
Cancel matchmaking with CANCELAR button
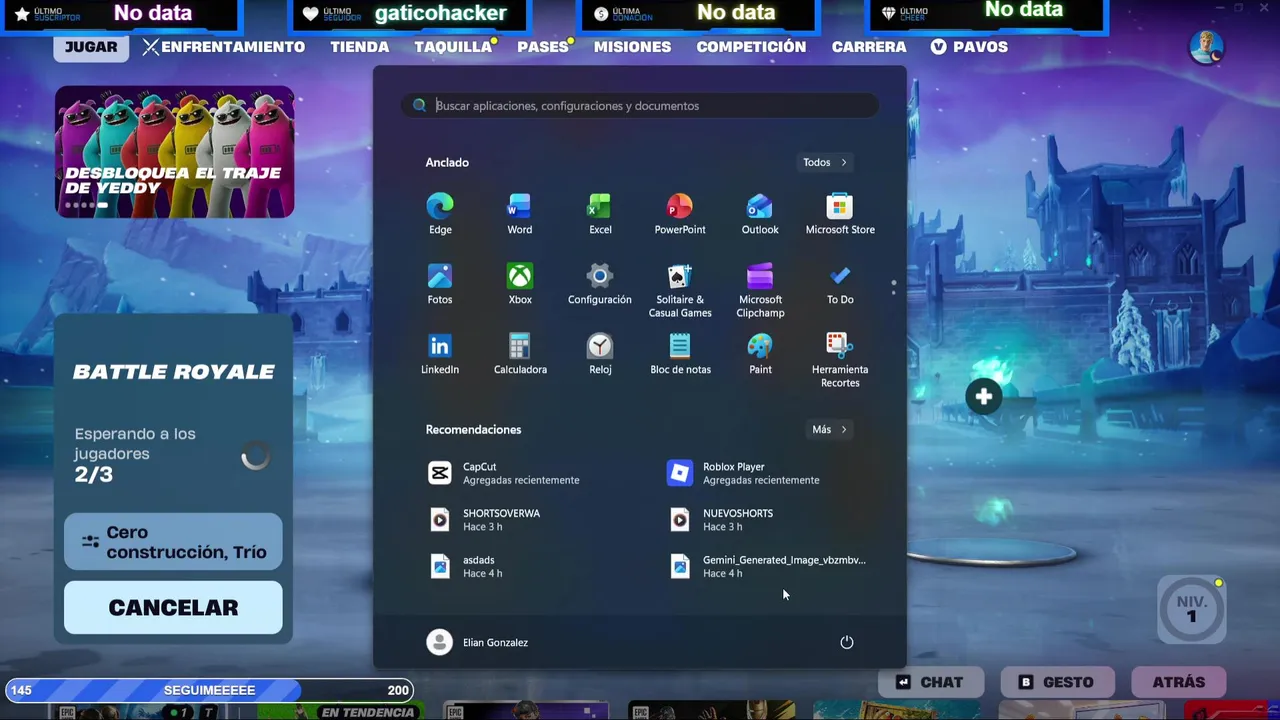(173, 607)
